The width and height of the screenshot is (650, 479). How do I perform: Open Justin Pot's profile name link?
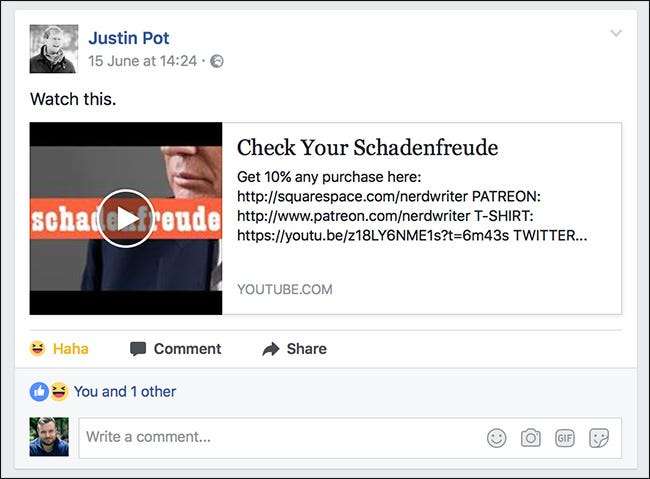(x=129, y=38)
